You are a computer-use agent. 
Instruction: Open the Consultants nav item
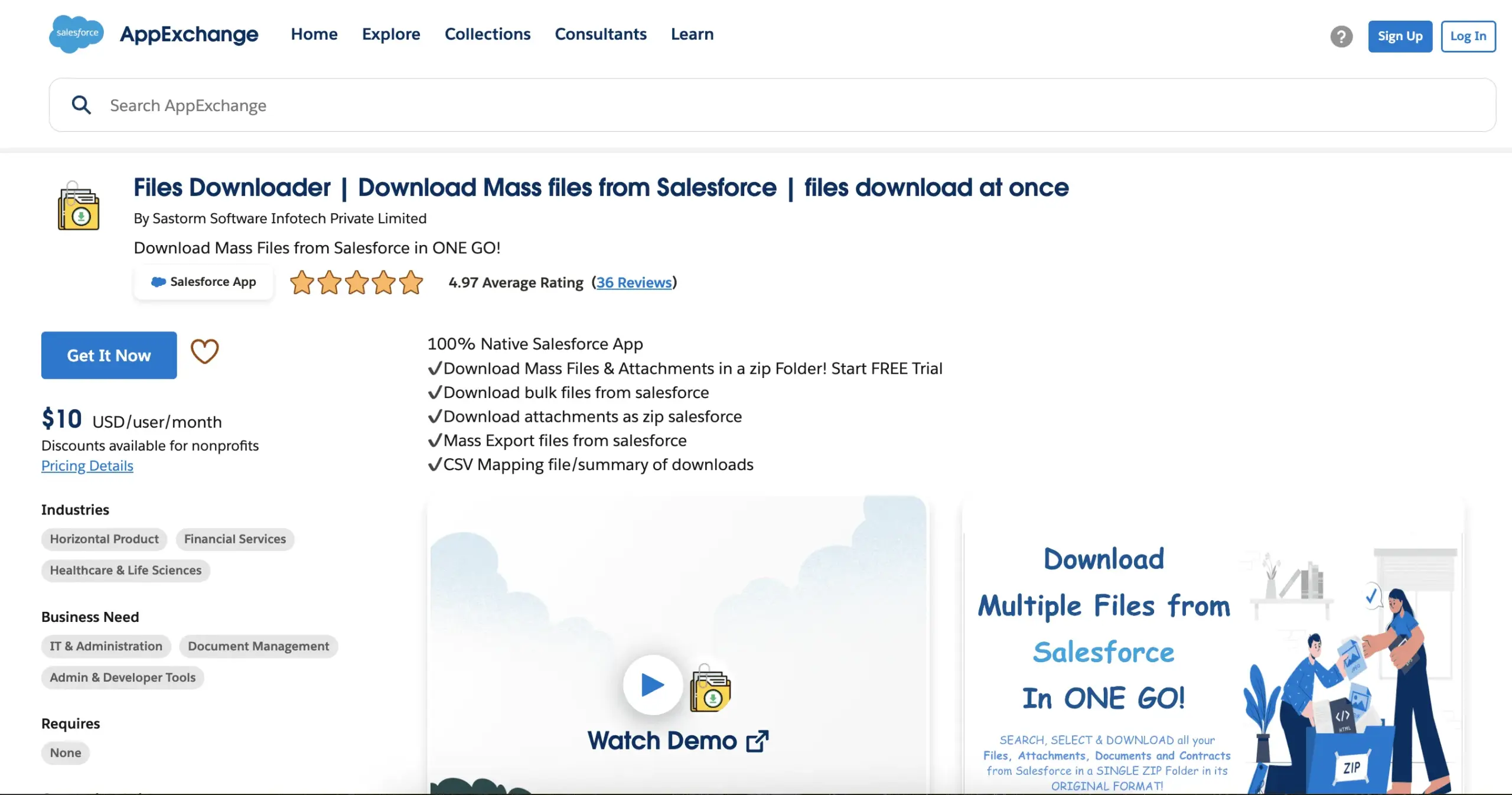[601, 34]
